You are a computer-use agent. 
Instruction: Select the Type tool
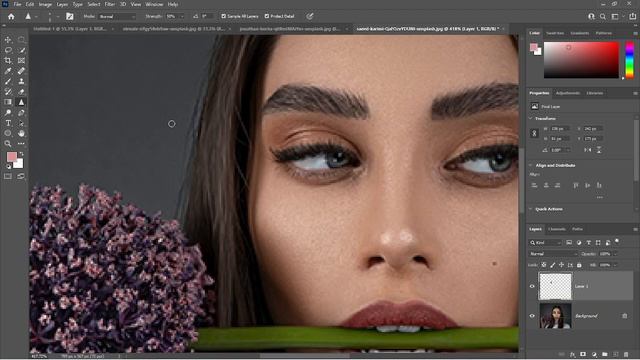pyautogui.click(x=8, y=123)
